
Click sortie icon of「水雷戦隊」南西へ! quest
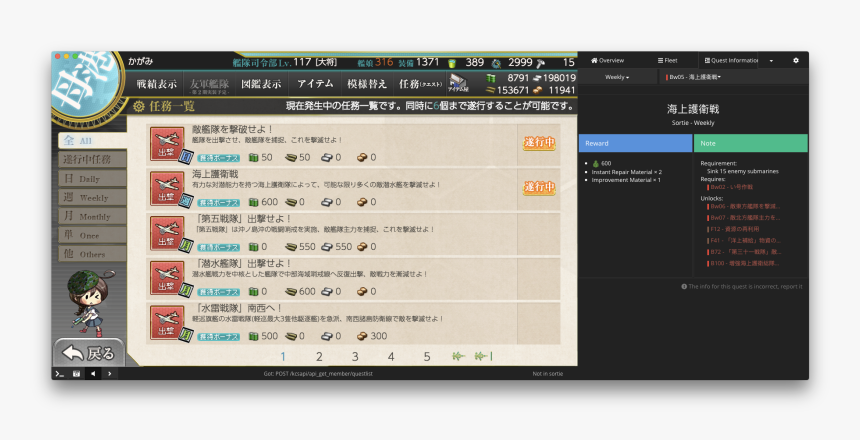[x=167, y=323]
